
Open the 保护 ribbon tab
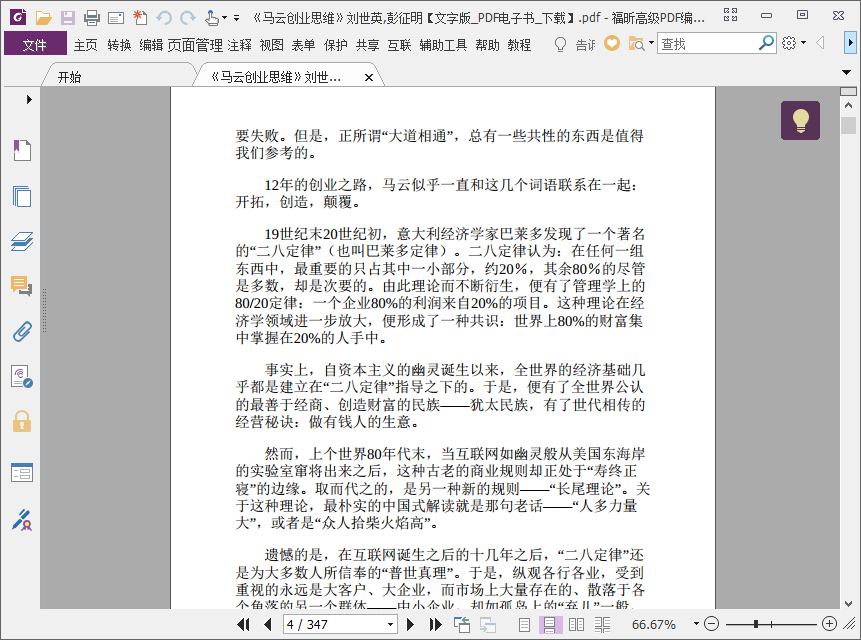(x=336, y=44)
